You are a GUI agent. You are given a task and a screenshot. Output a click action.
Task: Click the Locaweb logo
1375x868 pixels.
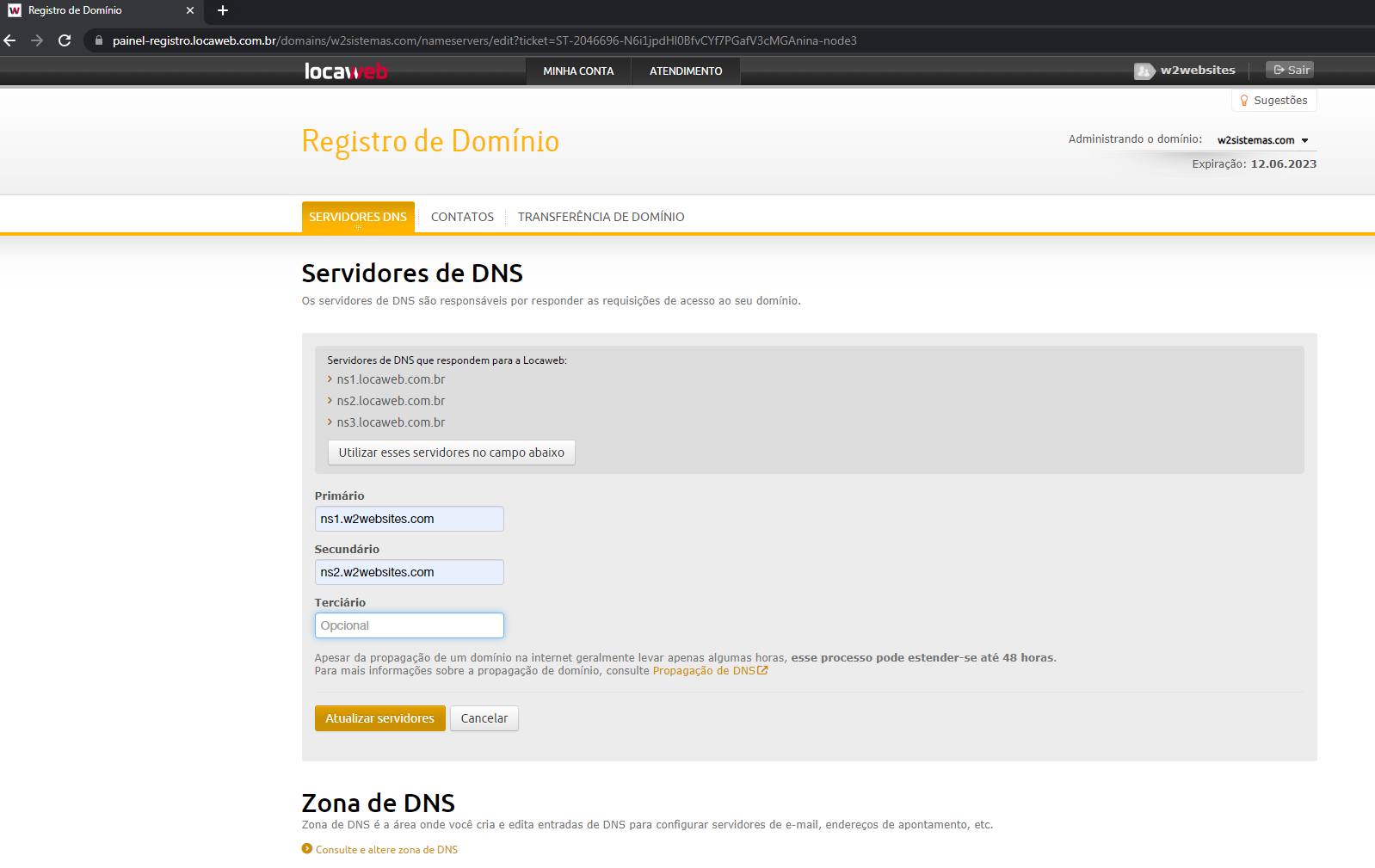pos(346,71)
